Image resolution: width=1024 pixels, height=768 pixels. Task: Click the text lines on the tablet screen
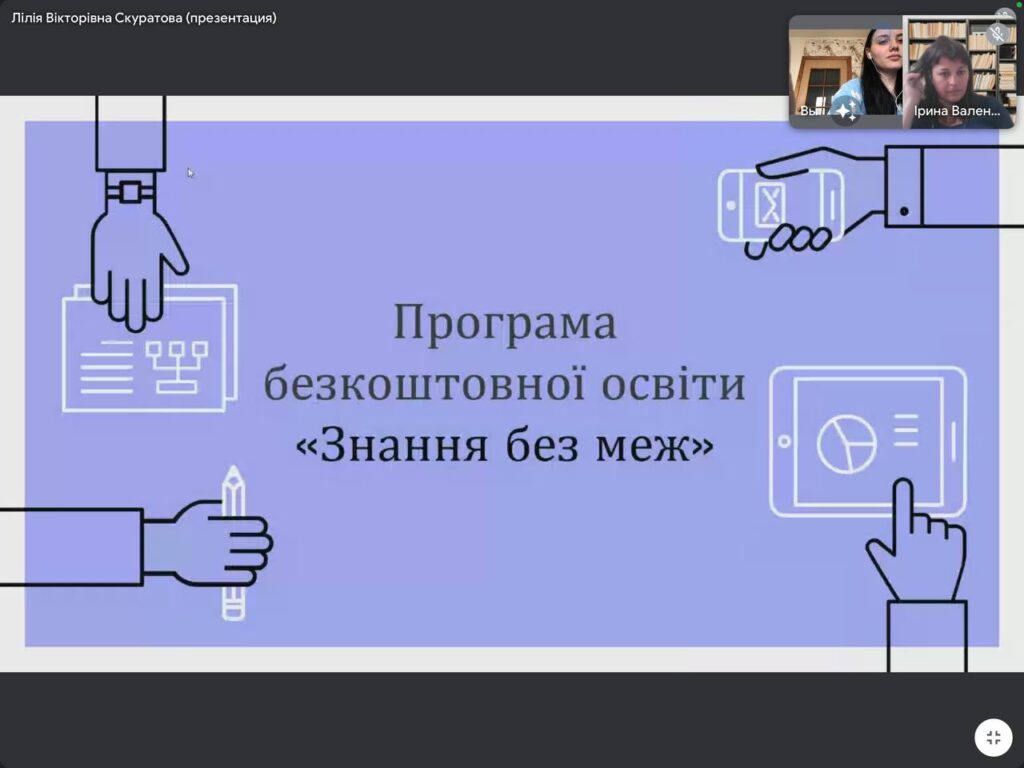pos(906,430)
